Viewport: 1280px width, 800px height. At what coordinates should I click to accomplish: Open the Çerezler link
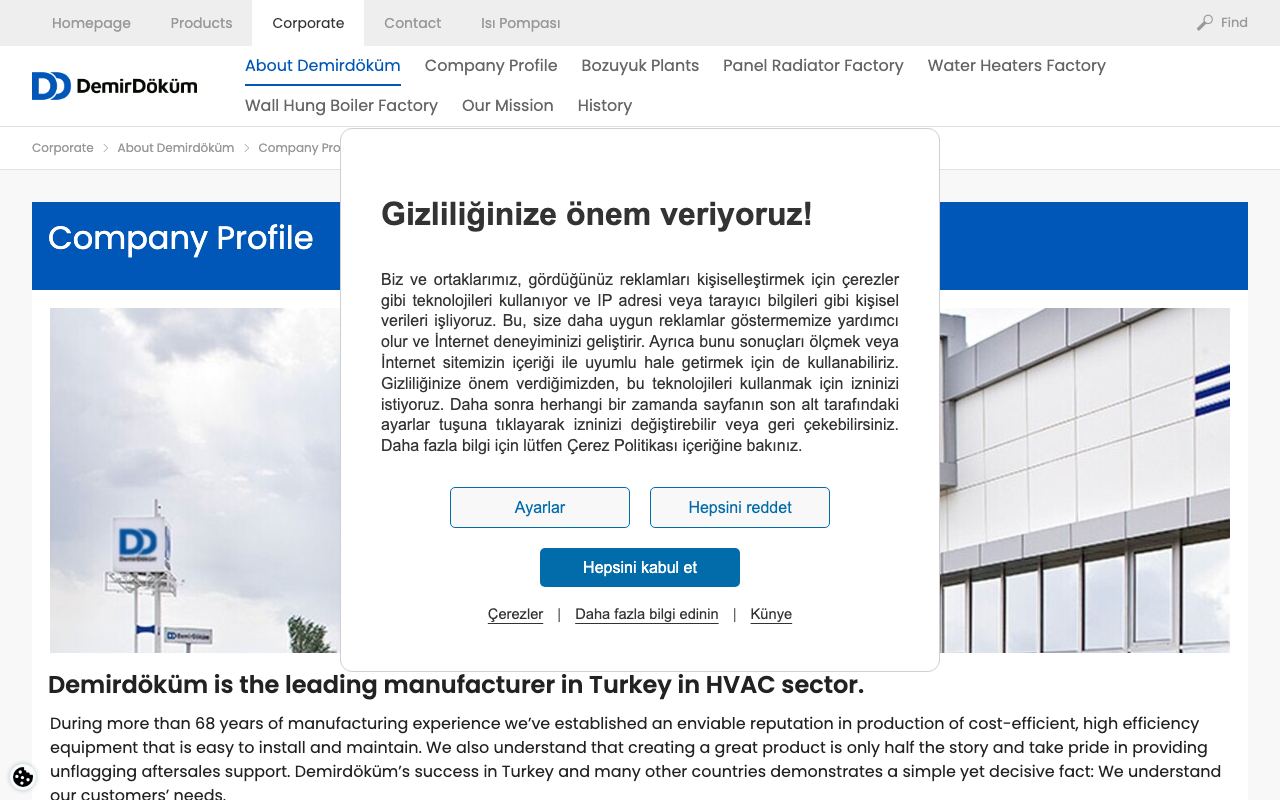pos(515,614)
